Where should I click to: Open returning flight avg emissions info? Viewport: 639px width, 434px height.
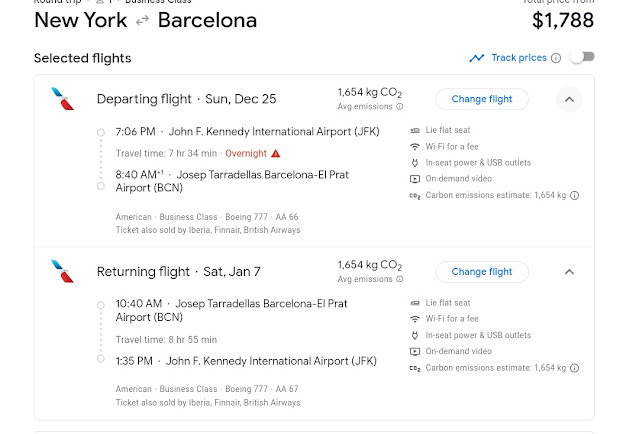400,280
